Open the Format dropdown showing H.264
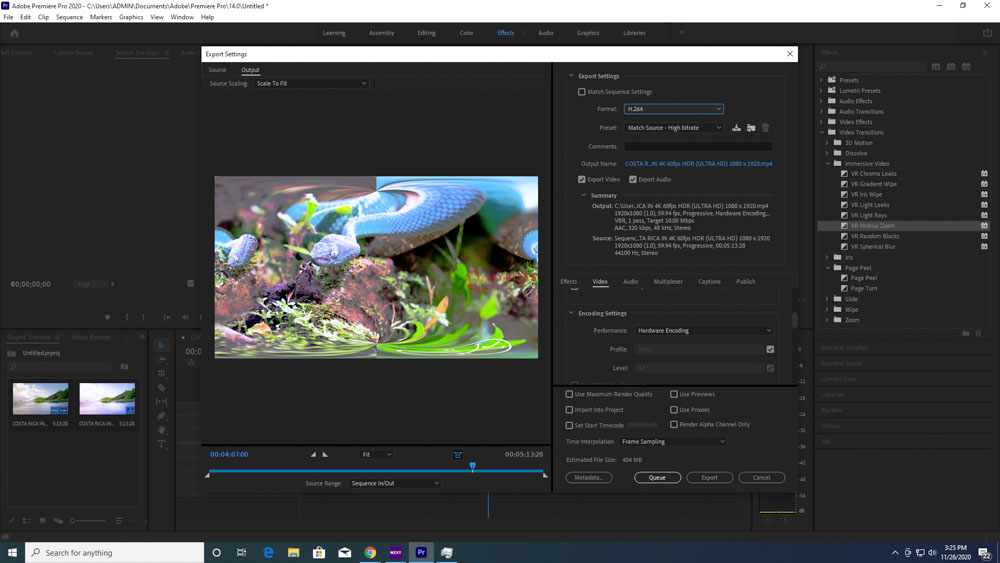1000x563 pixels. (x=673, y=109)
